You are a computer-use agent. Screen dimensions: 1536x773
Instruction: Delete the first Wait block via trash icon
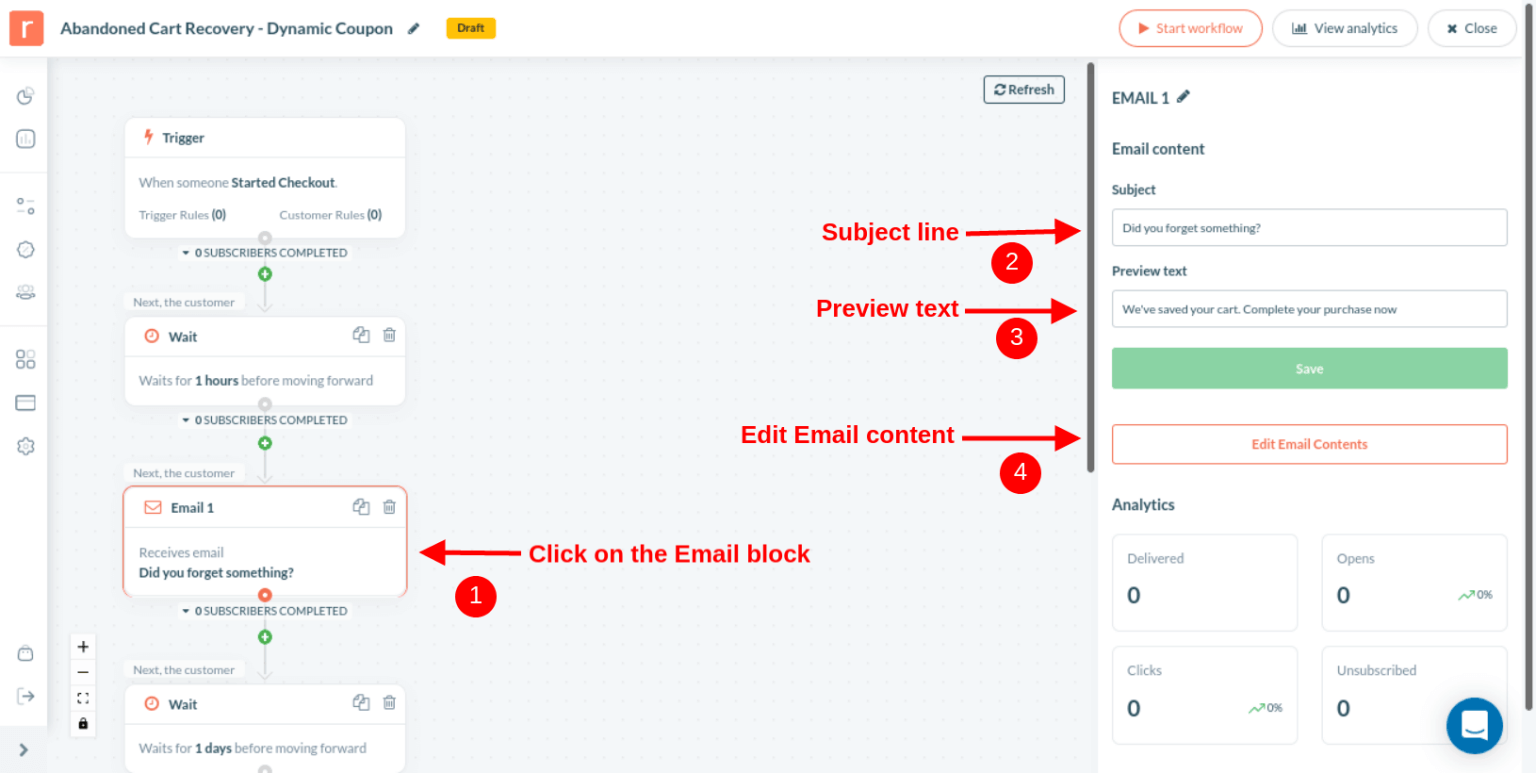click(389, 335)
